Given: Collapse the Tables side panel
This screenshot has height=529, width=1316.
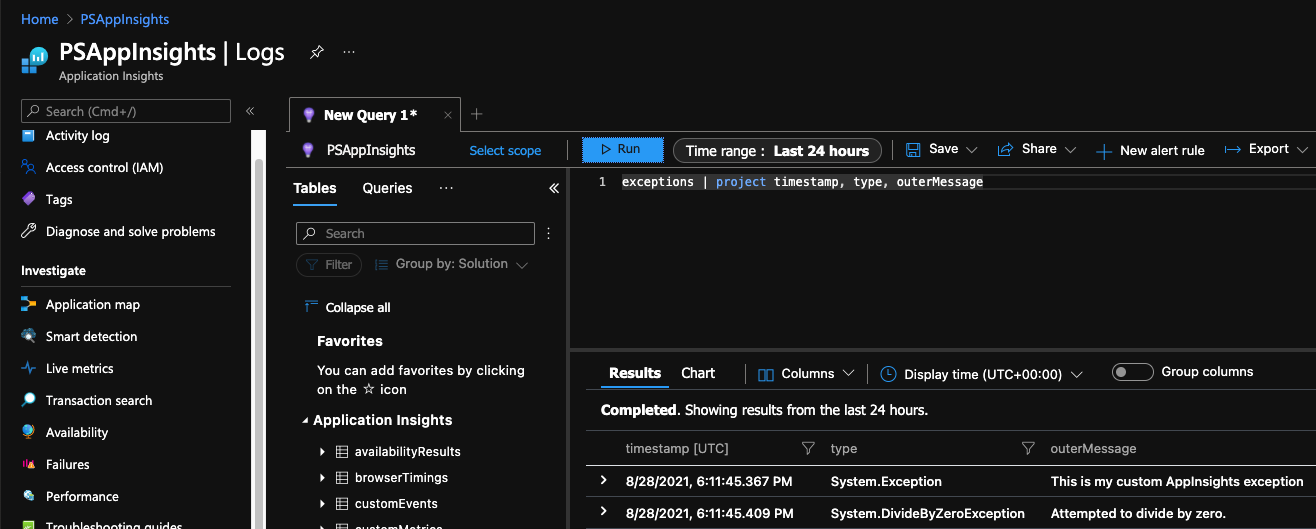Looking at the screenshot, I should coord(554,188).
